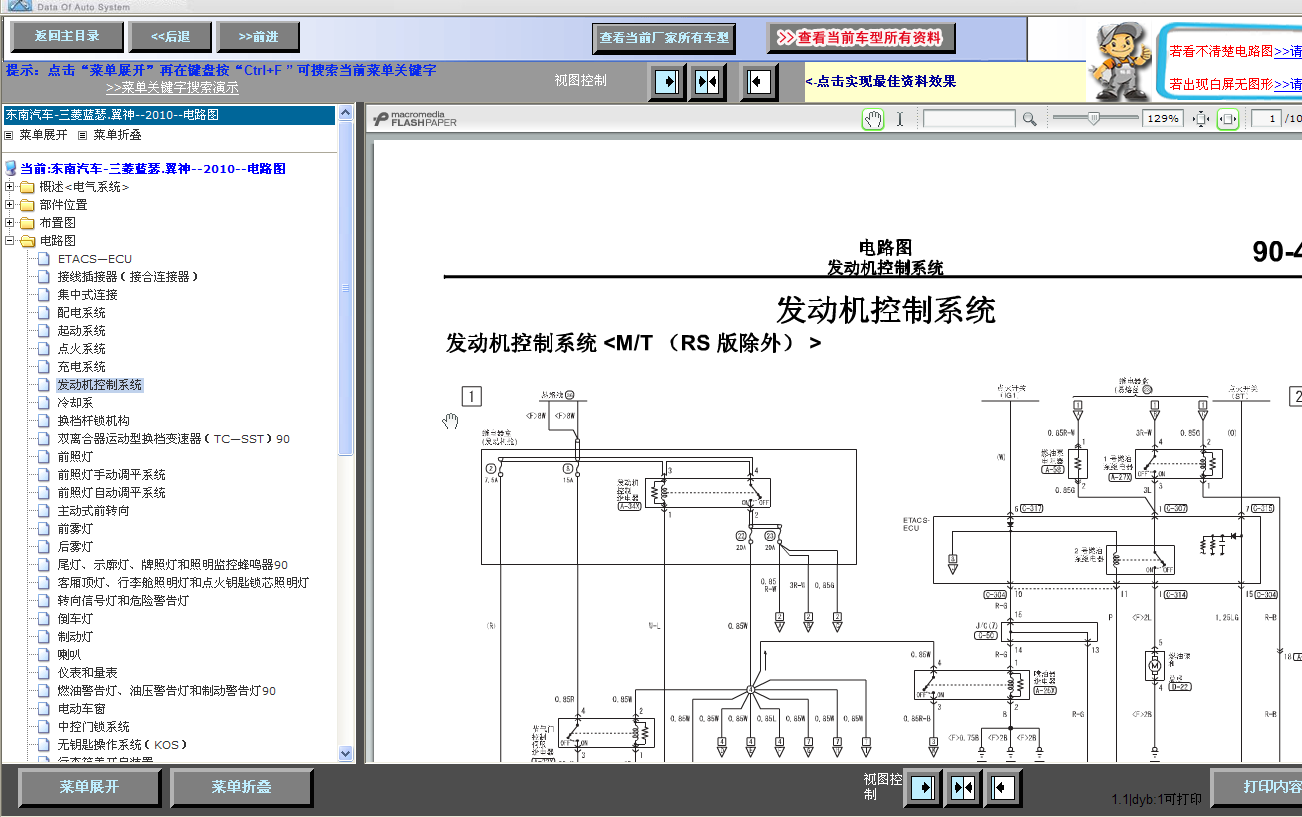Image resolution: width=1302 pixels, height=817 pixels.
Task: Open the 菜单关键字搜索演示 link
Action: [172, 88]
